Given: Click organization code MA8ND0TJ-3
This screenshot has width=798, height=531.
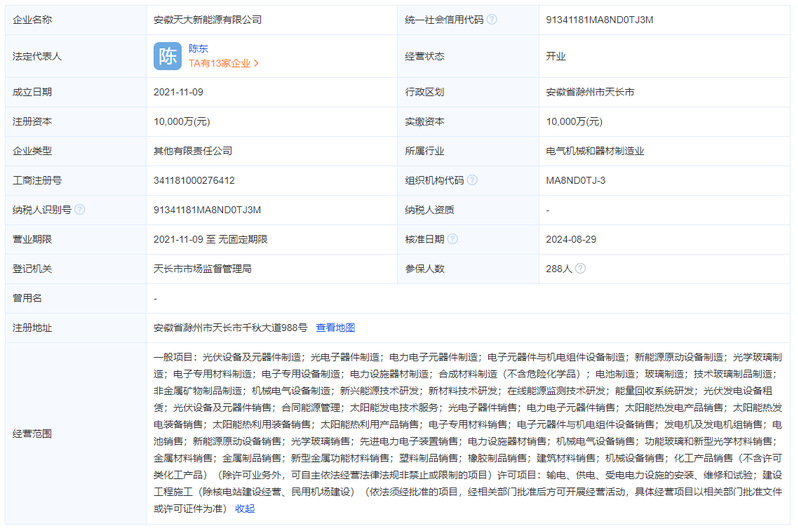Looking at the screenshot, I should 575,180.
